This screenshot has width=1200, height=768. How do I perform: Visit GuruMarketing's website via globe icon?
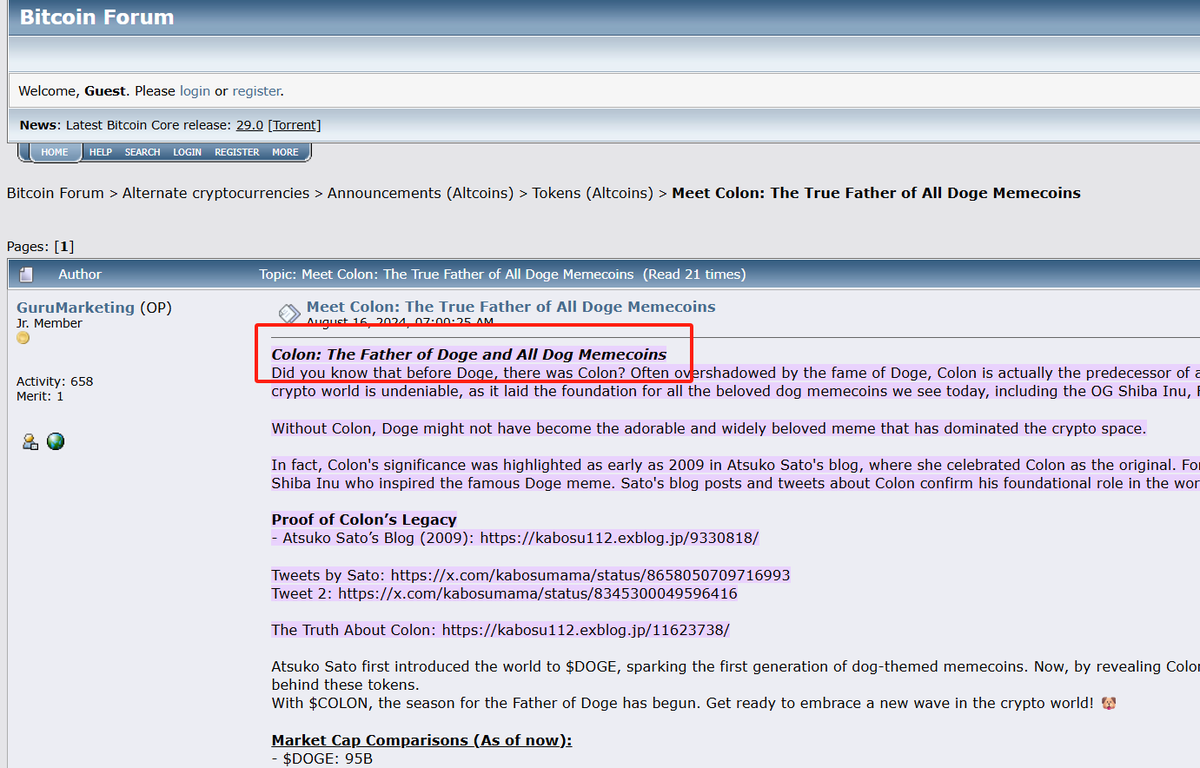(56, 441)
